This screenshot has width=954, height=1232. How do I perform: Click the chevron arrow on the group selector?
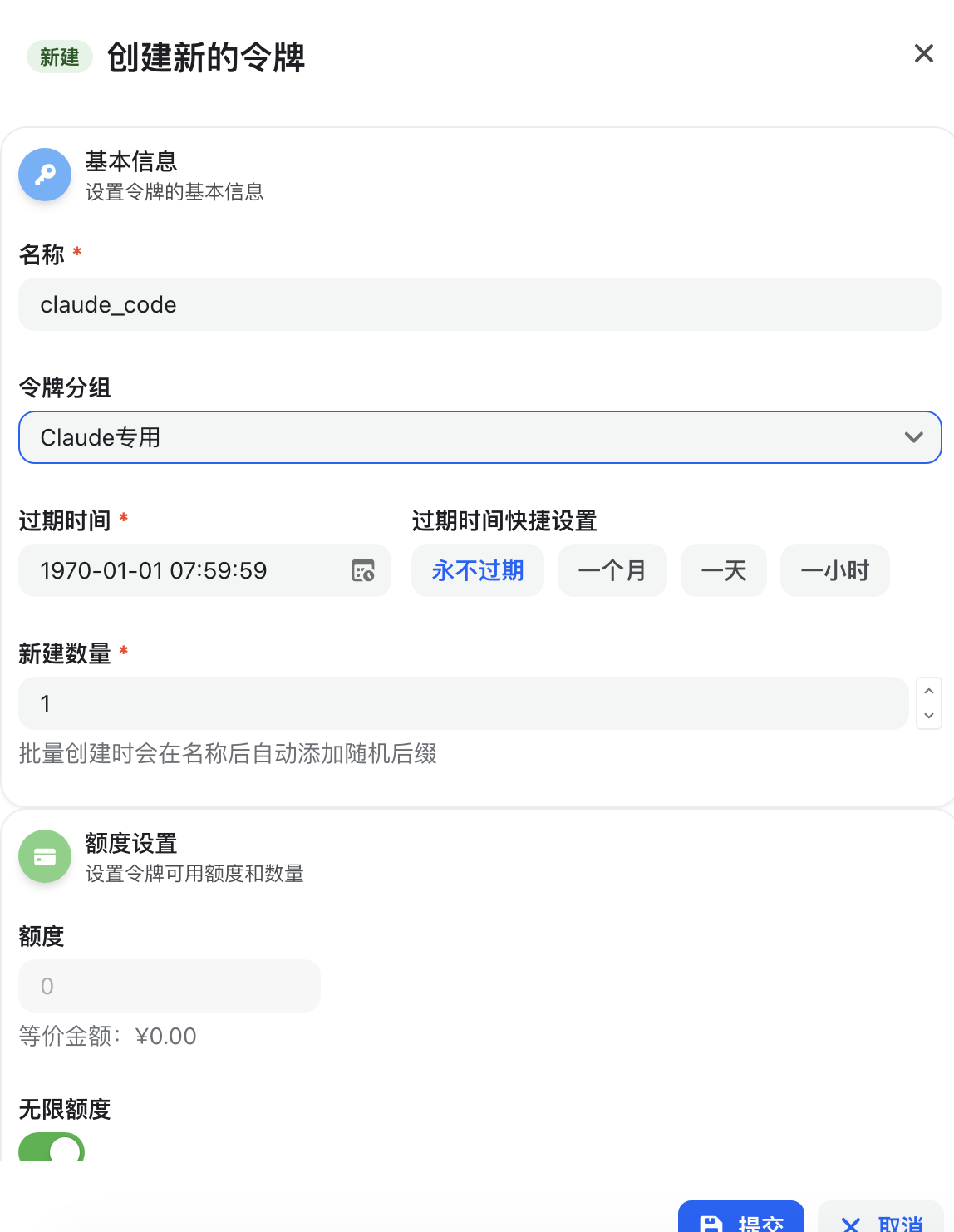click(913, 437)
